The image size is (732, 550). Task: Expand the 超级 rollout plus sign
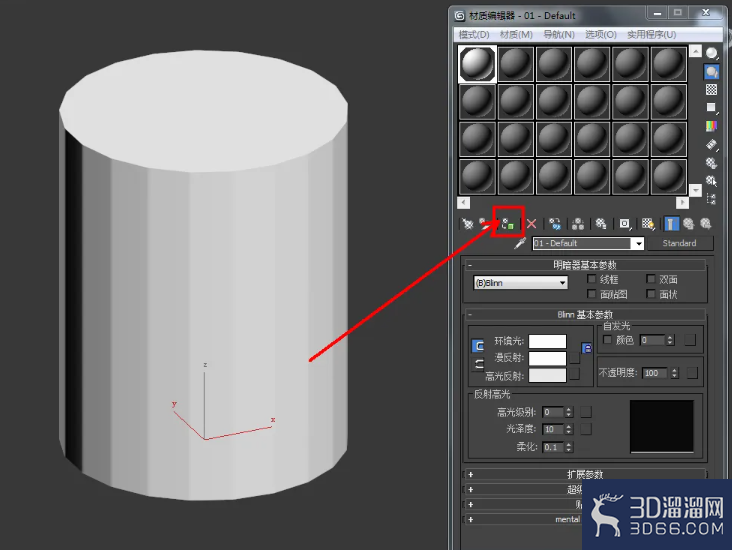pyautogui.click(x=471, y=489)
